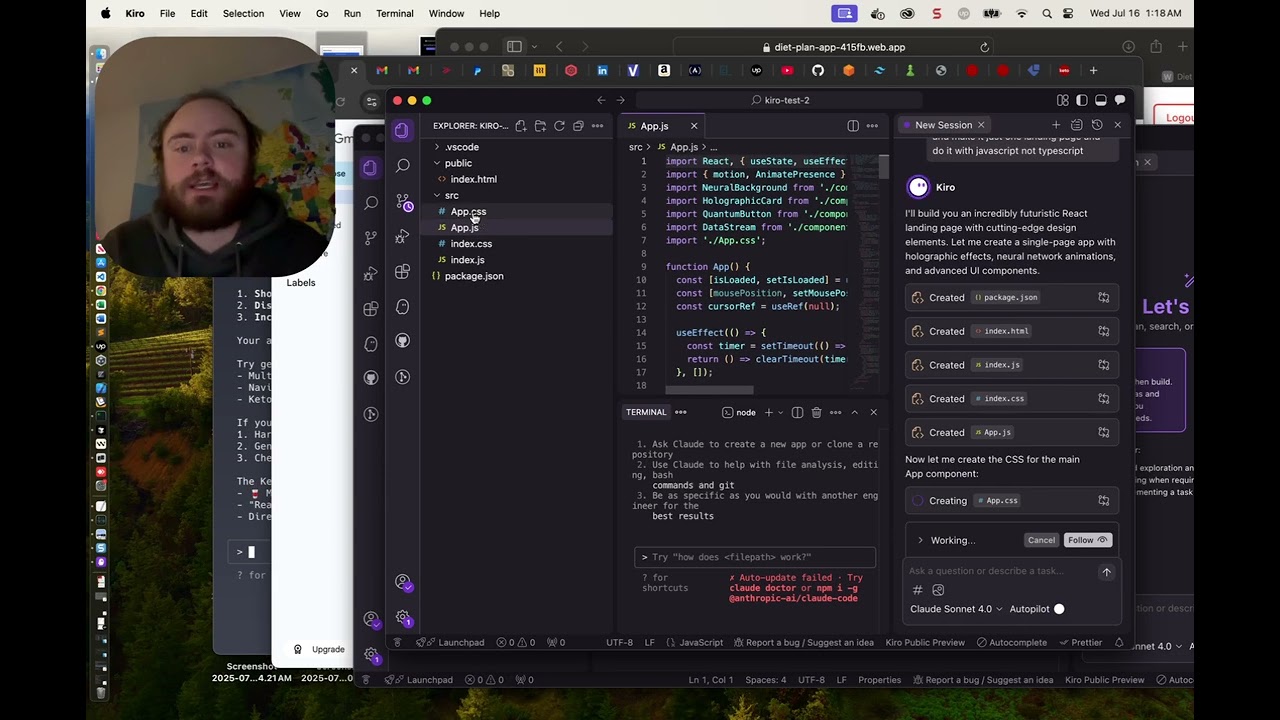1280x720 pixels.
Task: Split the node terminal
Action: click(x=797, y=412)
